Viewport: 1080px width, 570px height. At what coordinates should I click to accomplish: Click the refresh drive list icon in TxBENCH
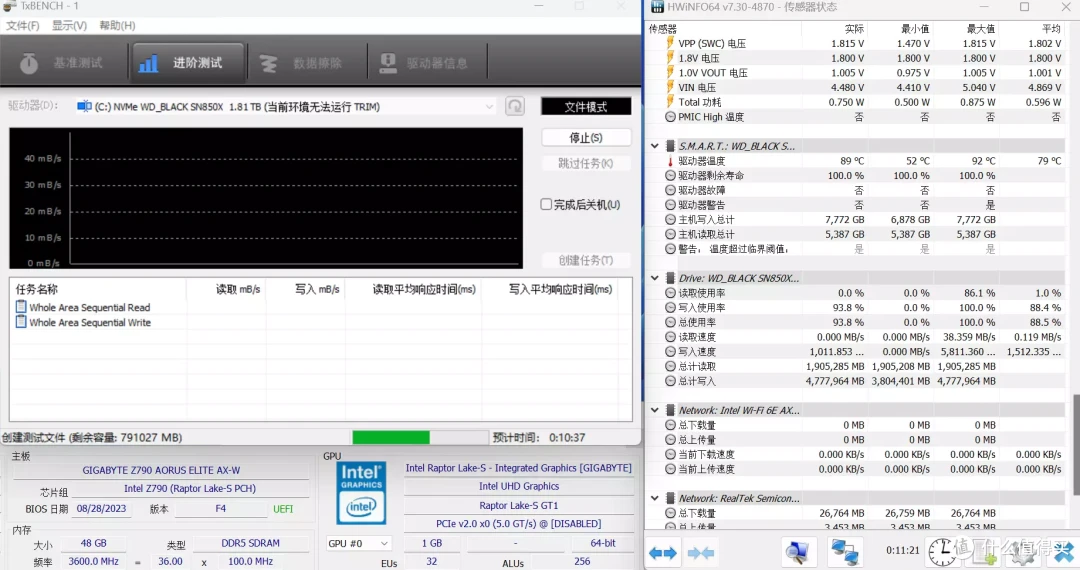[x=515, y=106]
